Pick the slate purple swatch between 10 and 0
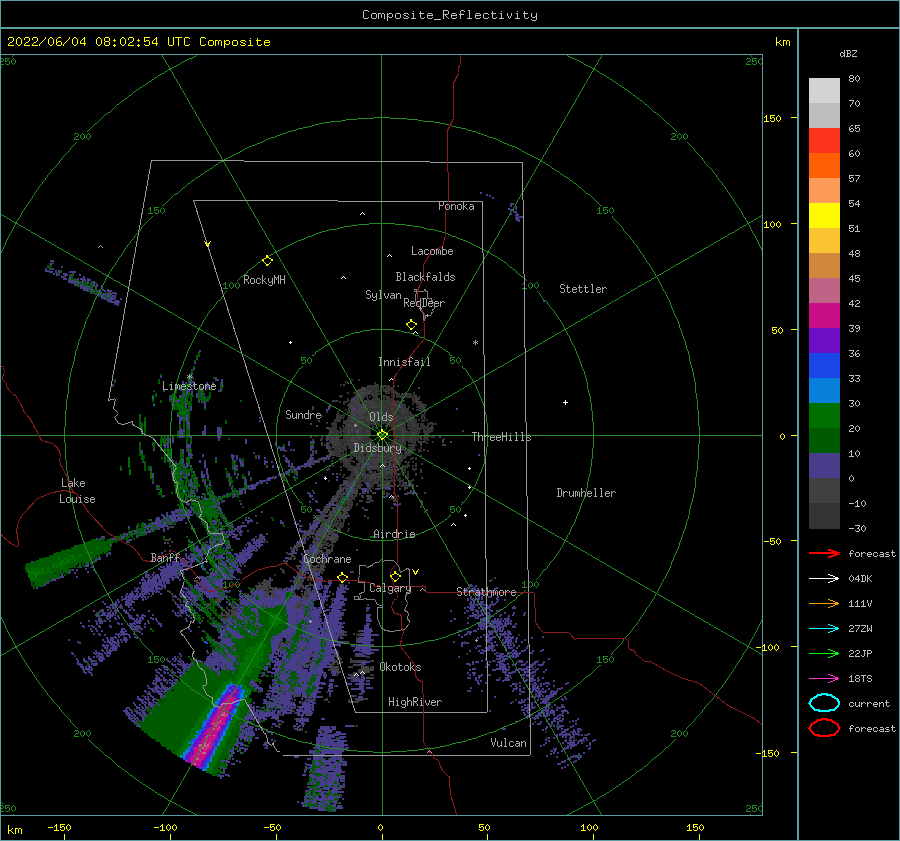Screen dimensions: 900x841 pyautogui.click(x=824, y=466)
